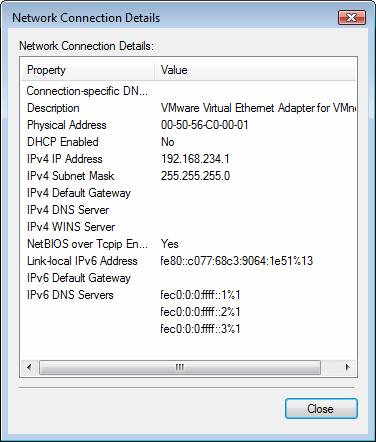The height and width of the screenshot is (442, 376).
Task: Click the IPv4 Default Gateway row
Action: [x=189, y=193]
